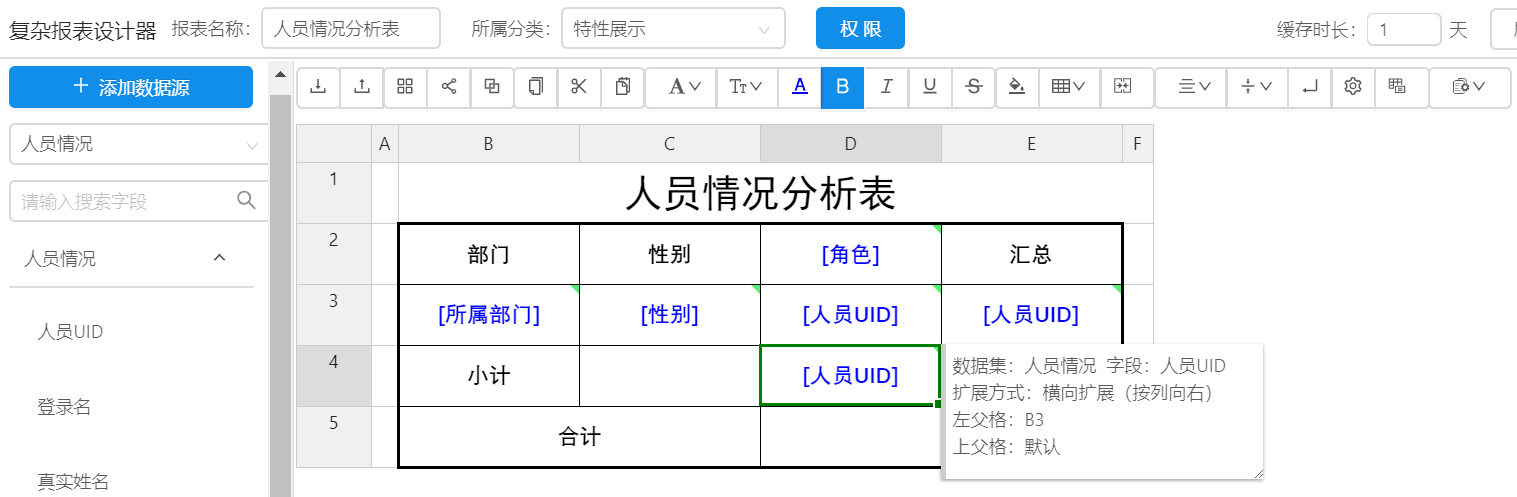Open the 所属分类 dropdown showing 特性展示
The height and width of the screenshot is (497, 1517).
click(x=672, y=29)
